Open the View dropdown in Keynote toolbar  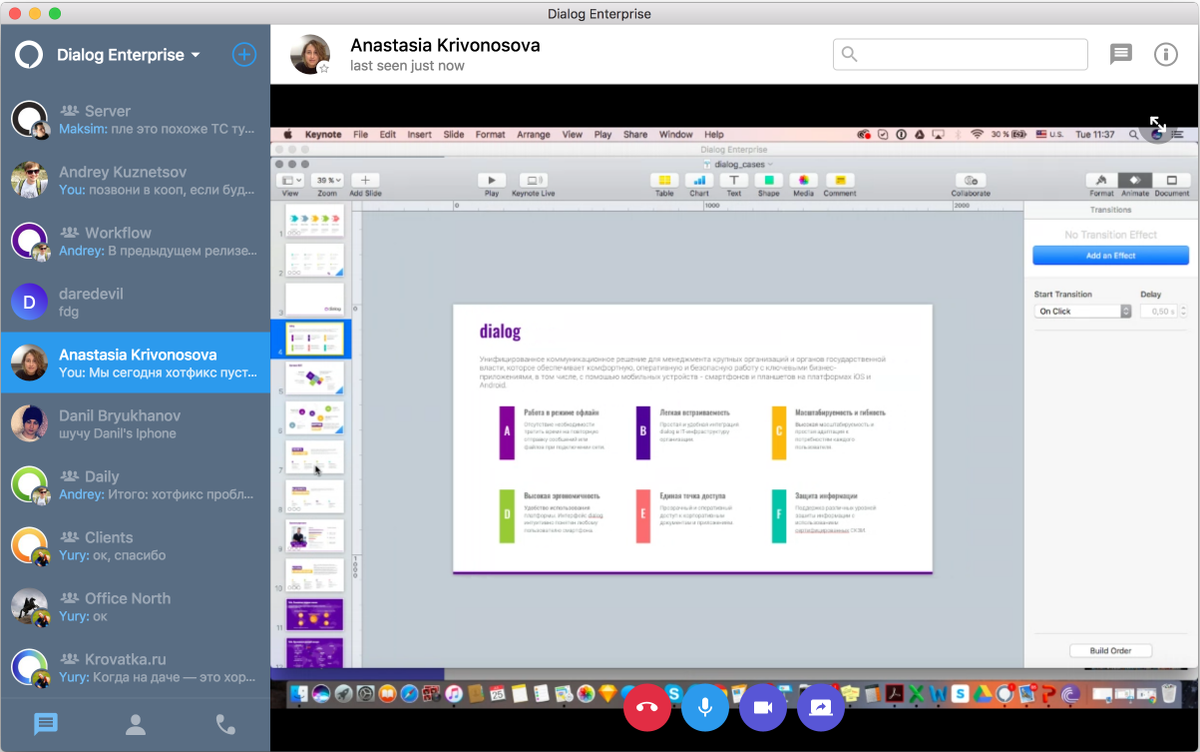[x=290, y=180]
